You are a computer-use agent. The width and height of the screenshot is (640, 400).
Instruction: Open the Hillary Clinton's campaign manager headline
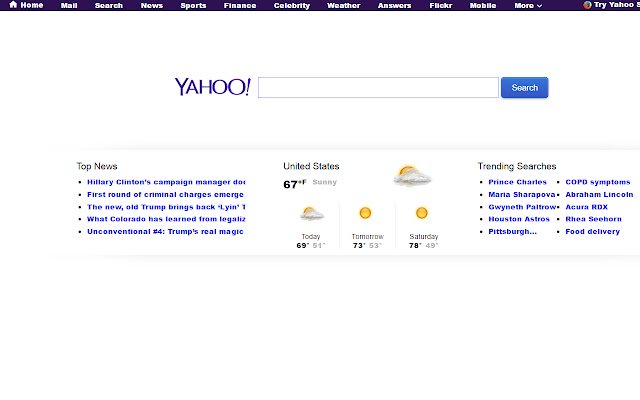166,182
